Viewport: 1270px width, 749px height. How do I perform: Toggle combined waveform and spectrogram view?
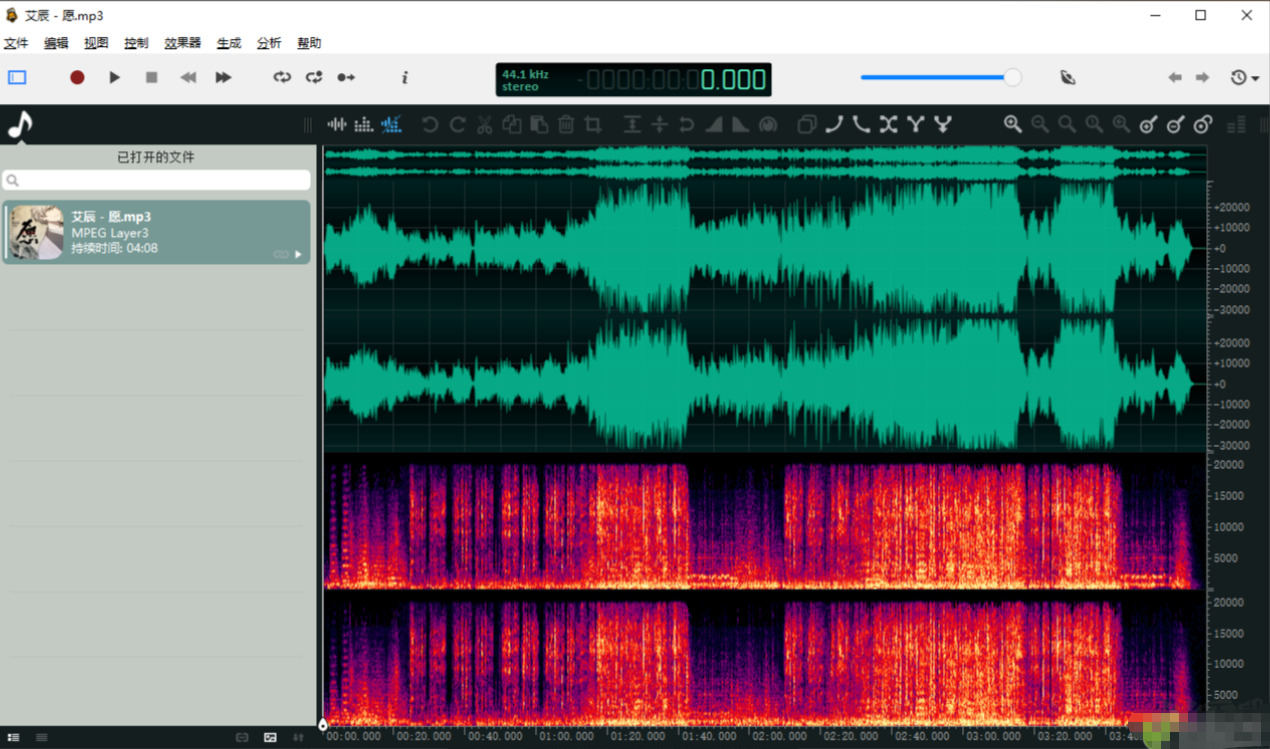[391, 124]
